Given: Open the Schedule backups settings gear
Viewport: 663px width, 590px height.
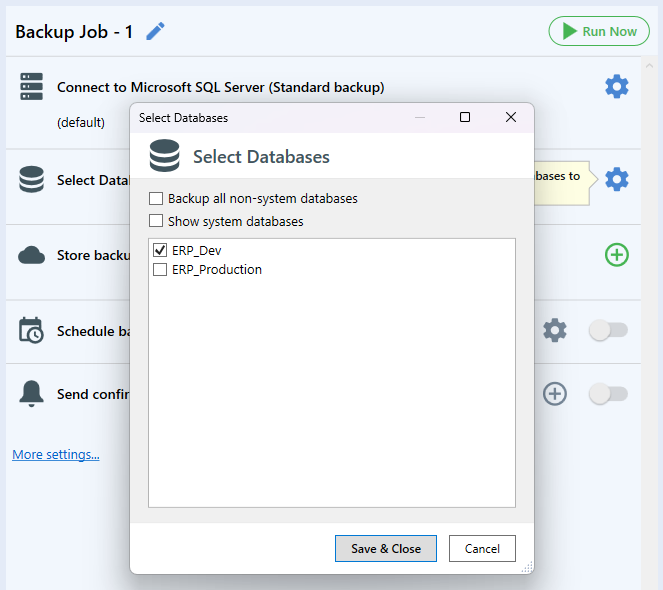Looking at the screenshot, I should [x=554, y=330].
